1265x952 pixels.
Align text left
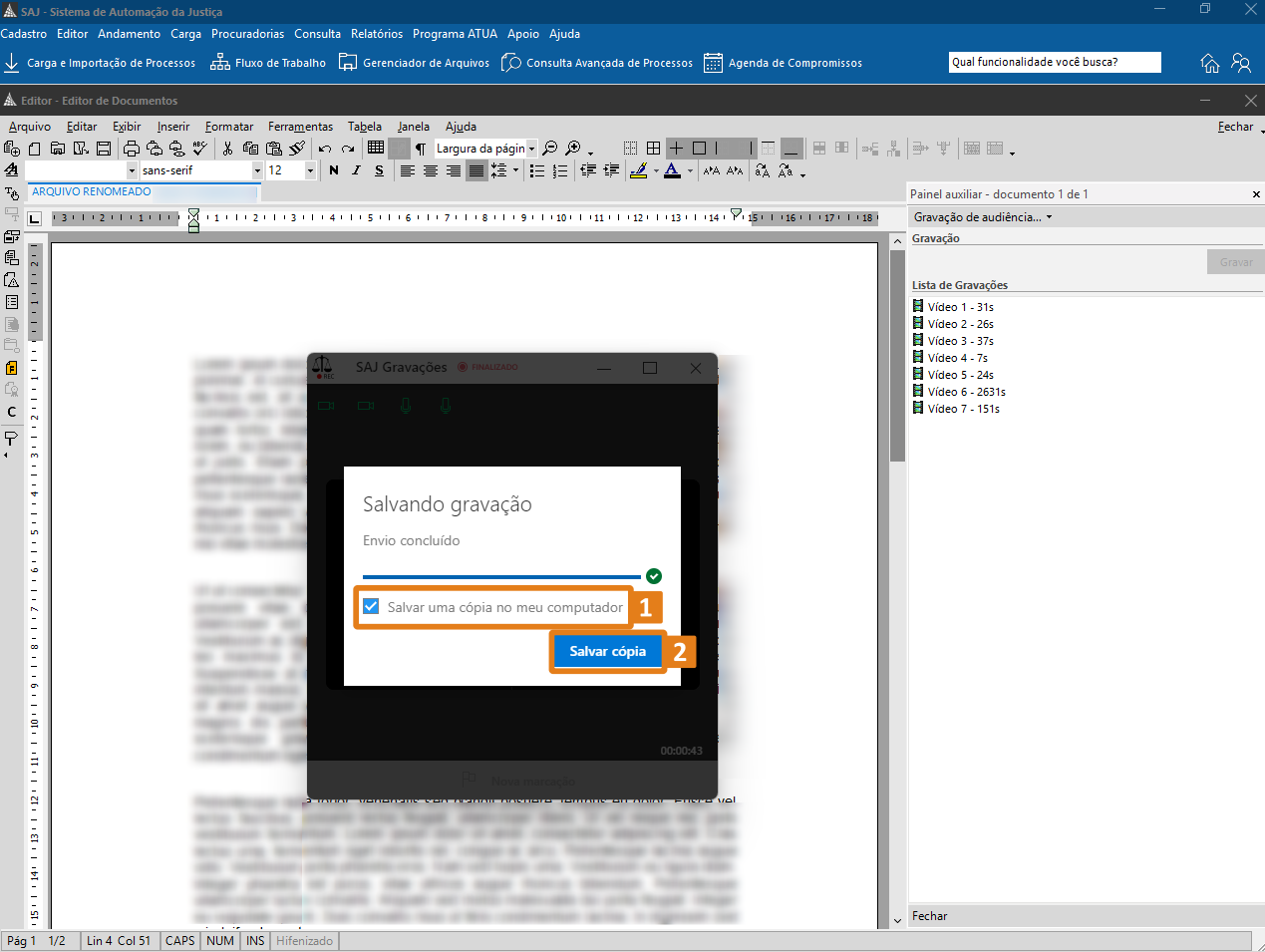[x=407, y=170]
